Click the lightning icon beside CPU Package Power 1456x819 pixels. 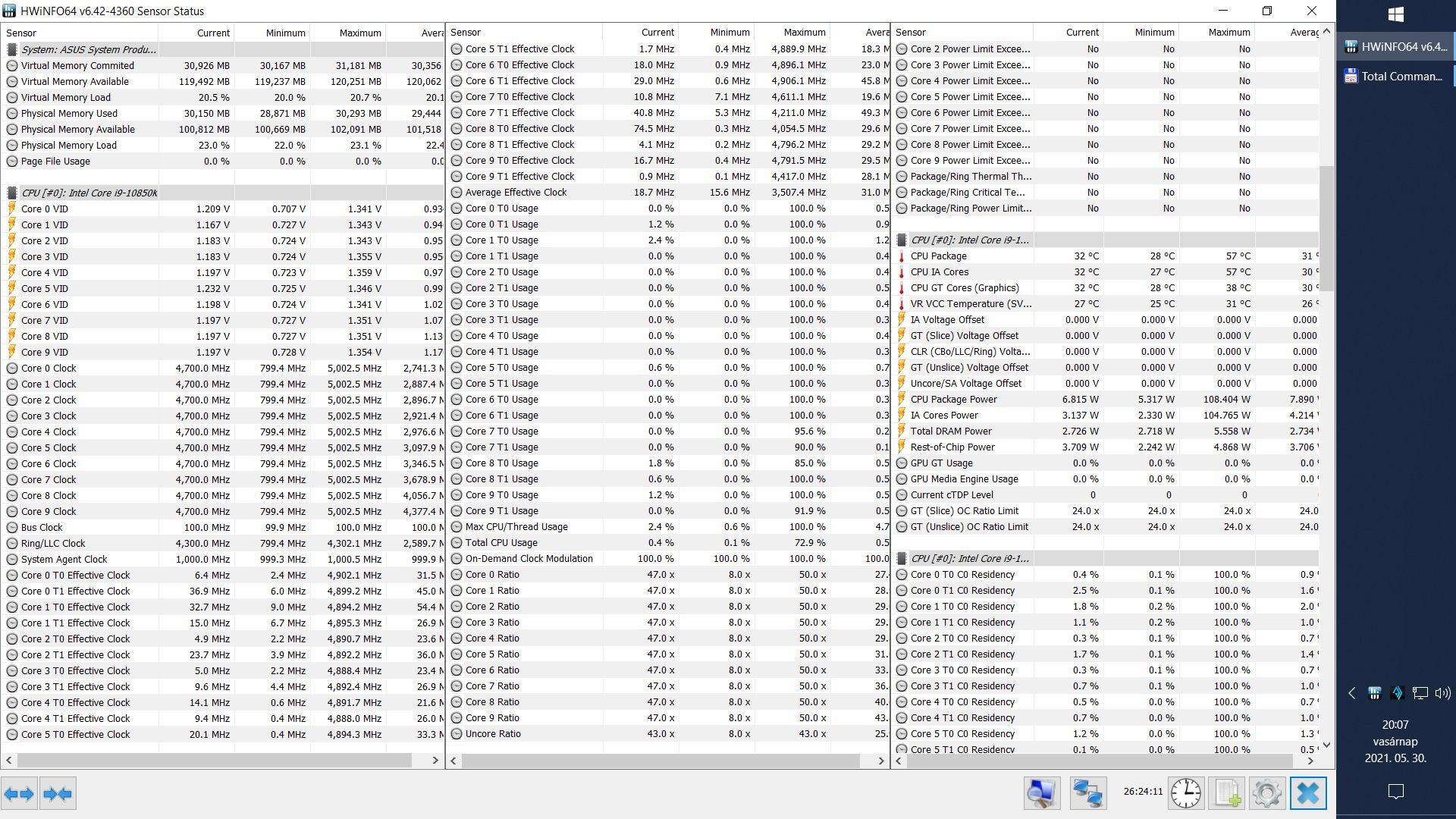902,400
